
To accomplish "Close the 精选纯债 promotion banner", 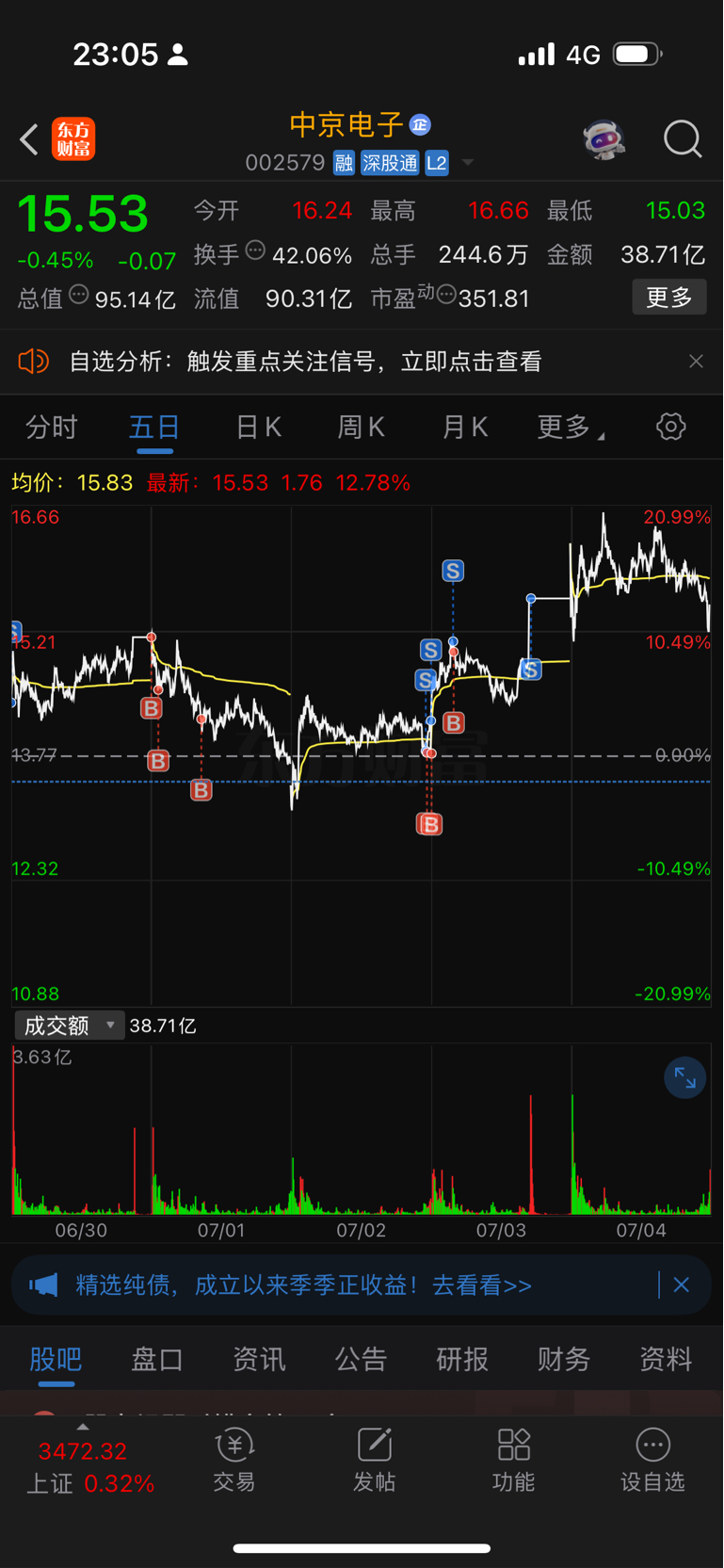I will (x=682, y=1285).
